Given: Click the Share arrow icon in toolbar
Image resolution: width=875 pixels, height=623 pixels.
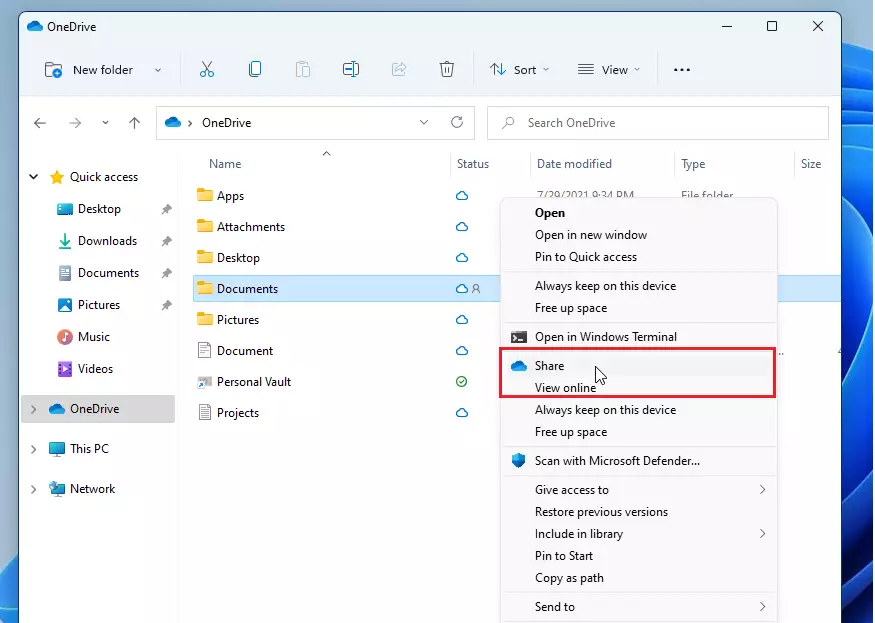Looking at the screenshot, I should point(398,69).
